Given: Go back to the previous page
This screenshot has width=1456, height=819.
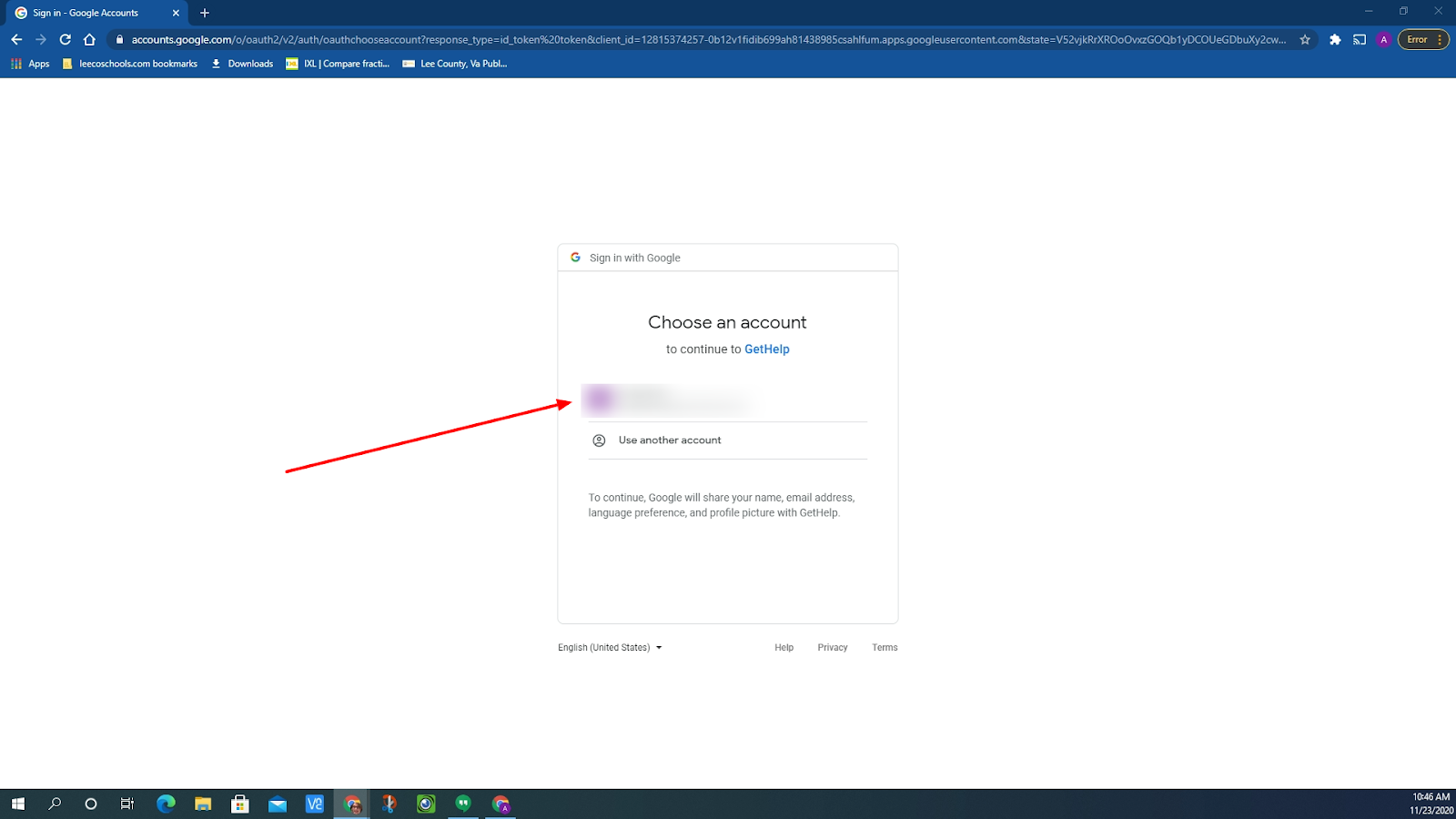Looking at the screenshot, I should point(16,39).
